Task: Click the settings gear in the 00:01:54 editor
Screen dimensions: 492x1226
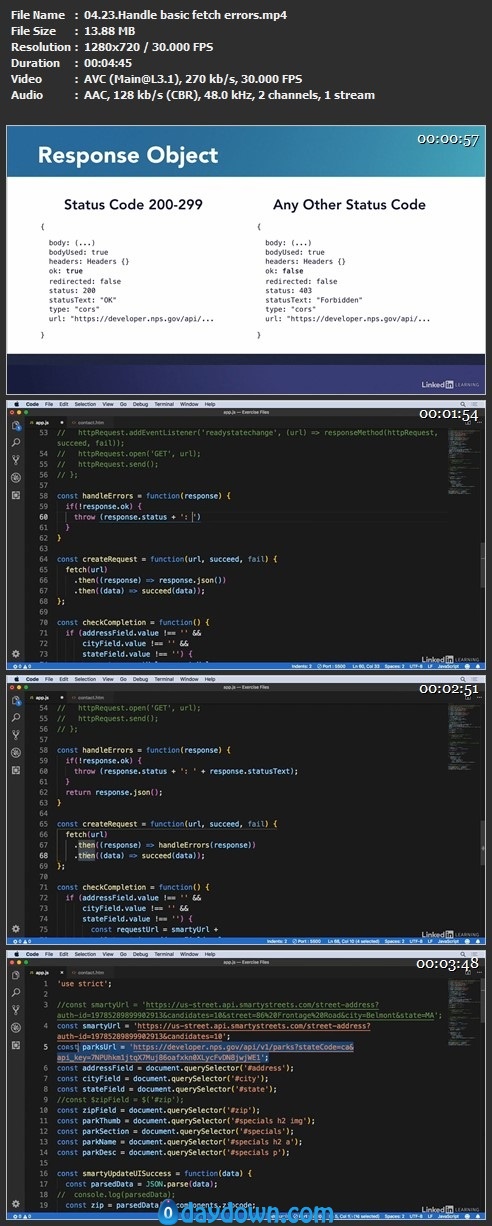Action: tap(16, 653)
